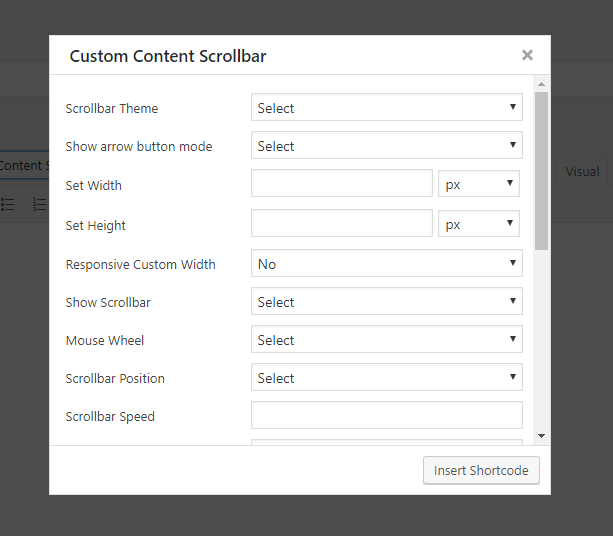613x536 pixels.
Task: Click the numbered list icon behind dialog
Action: point(39,204)
